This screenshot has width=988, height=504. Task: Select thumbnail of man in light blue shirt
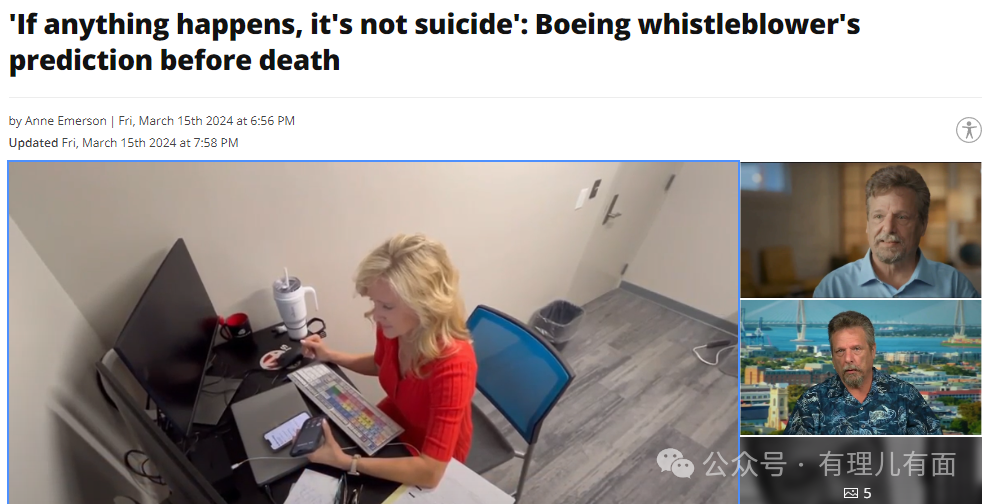pos(861,229)
